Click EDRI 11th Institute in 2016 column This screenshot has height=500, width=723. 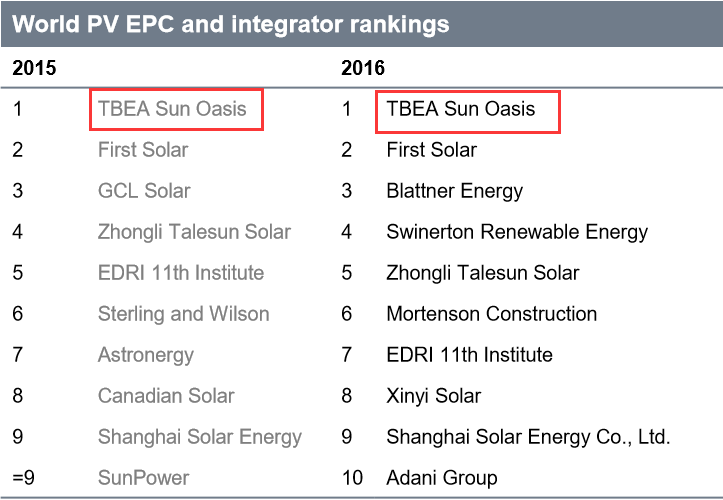(x=469, y=355)
